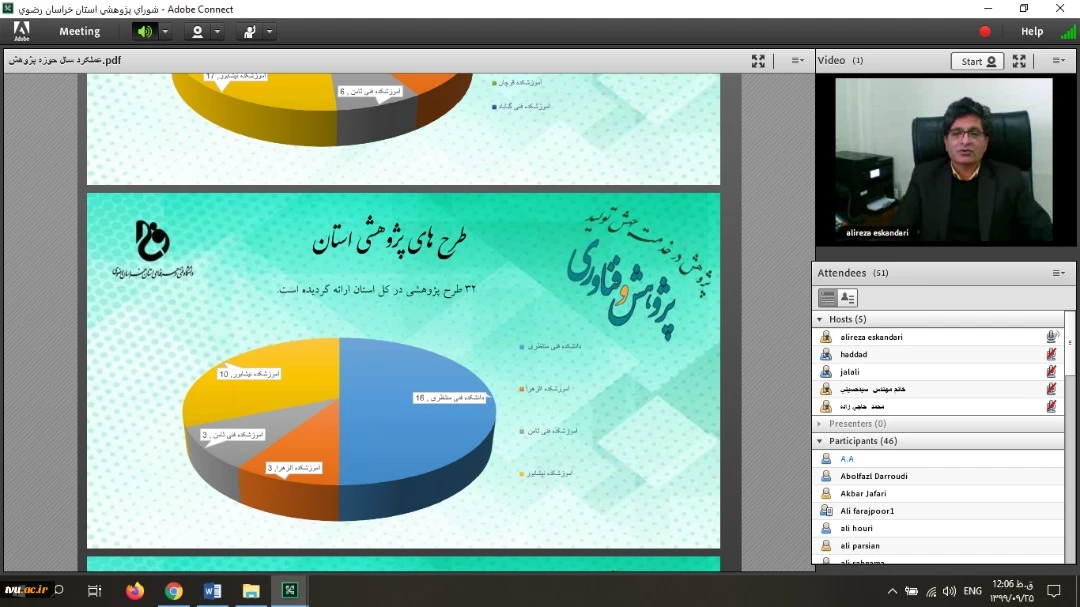Open the share pod options menu
The image size is (1080, 607).
point(797,60)
